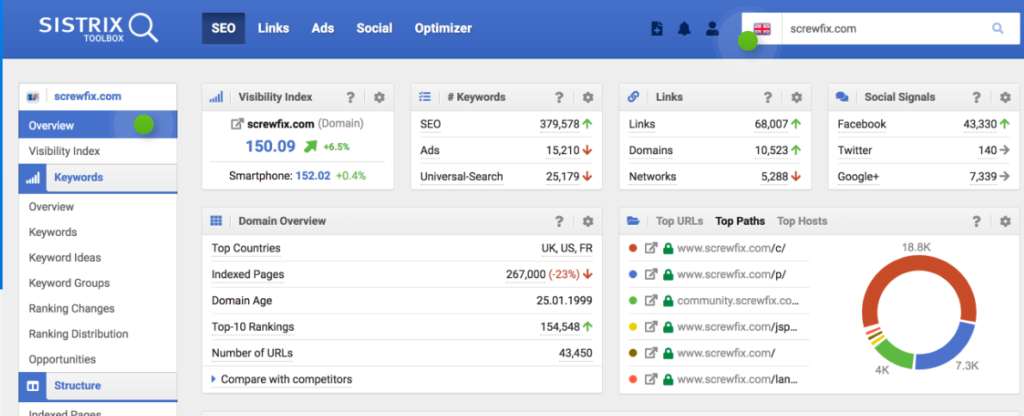The width and height of the screenshot is (1024, 416).
Task: Open help for Domain Overview box
Action: point(559,221)
